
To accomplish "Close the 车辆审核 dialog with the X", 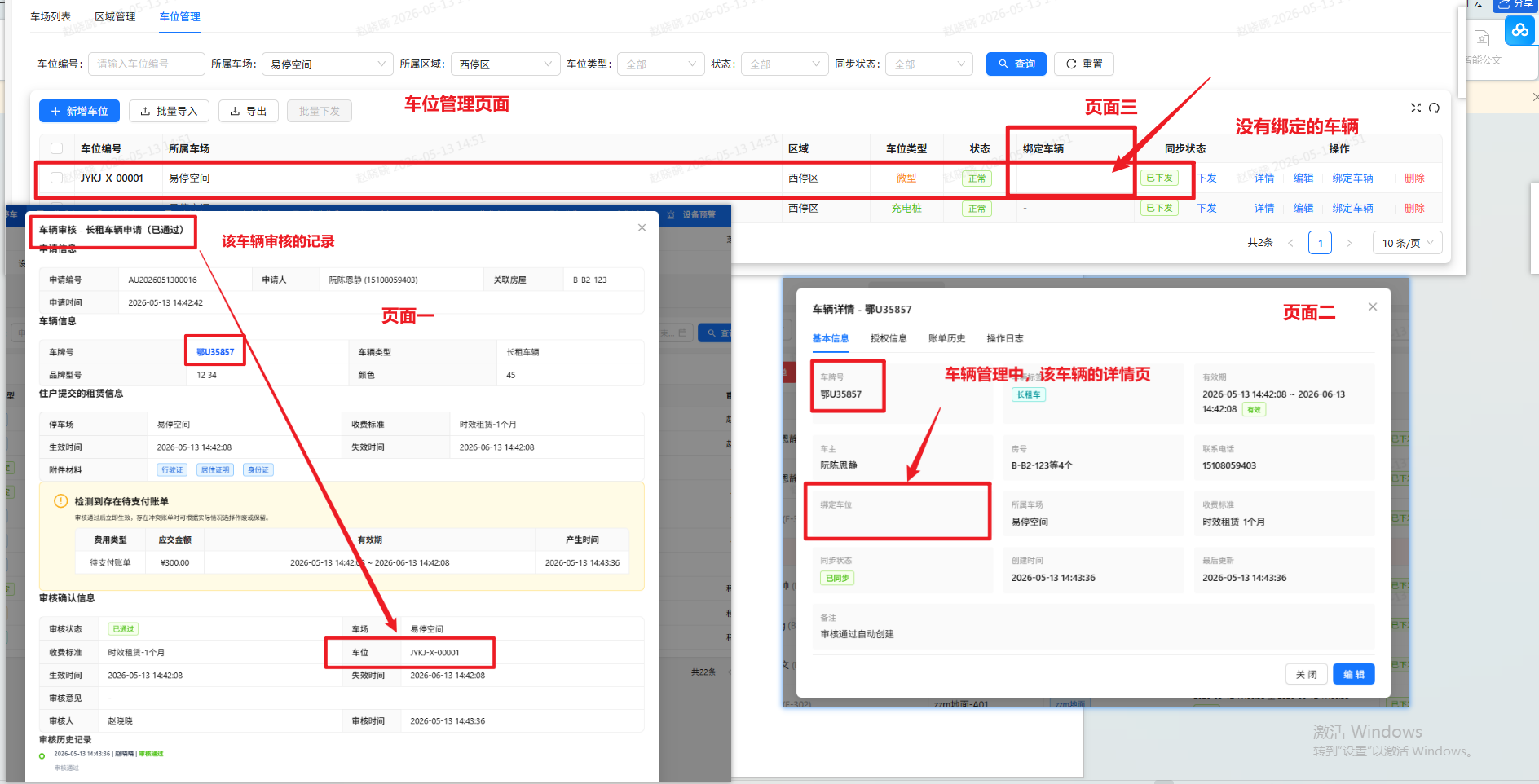I will 642,227.
